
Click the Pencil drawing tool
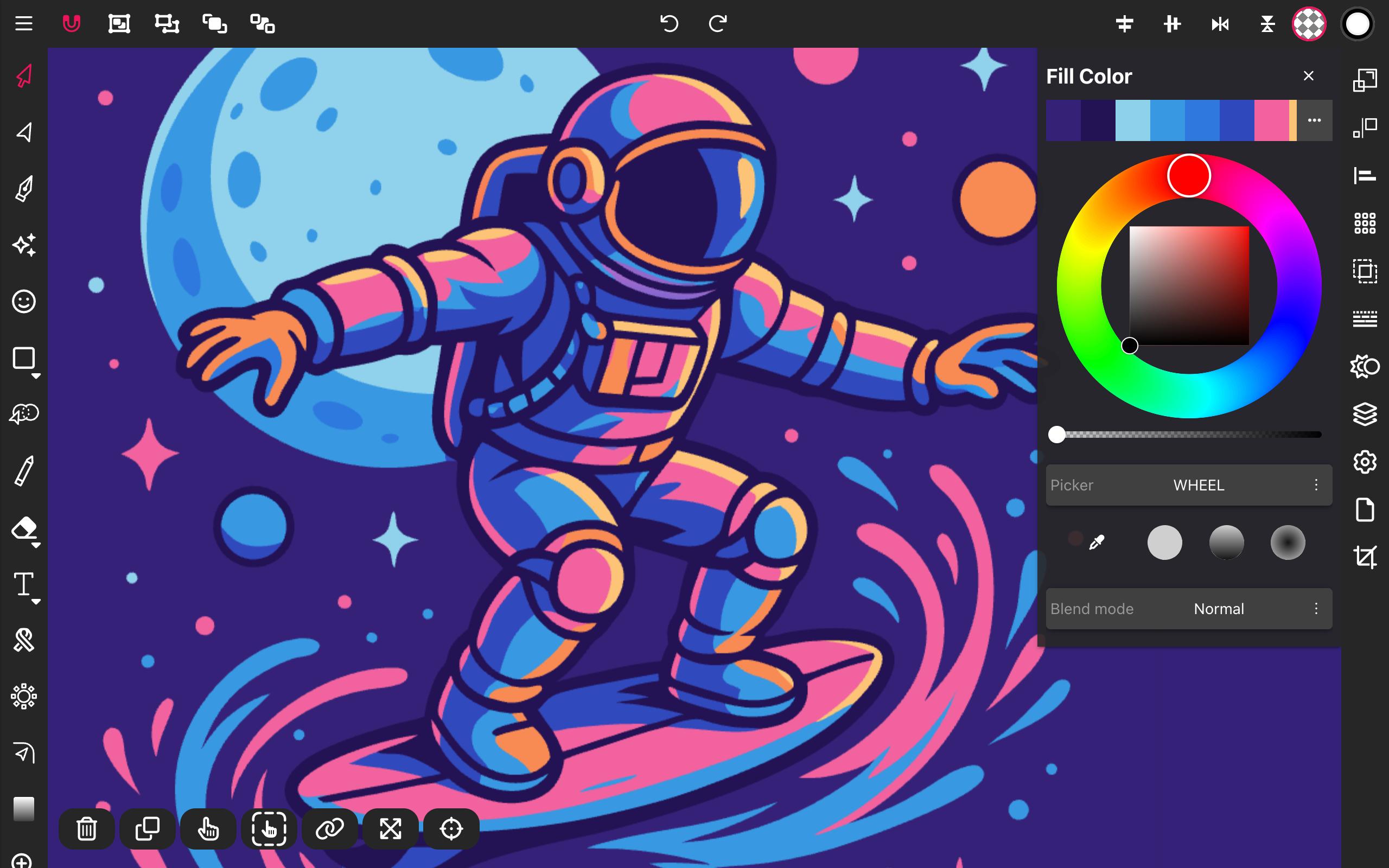coord(24,471)
